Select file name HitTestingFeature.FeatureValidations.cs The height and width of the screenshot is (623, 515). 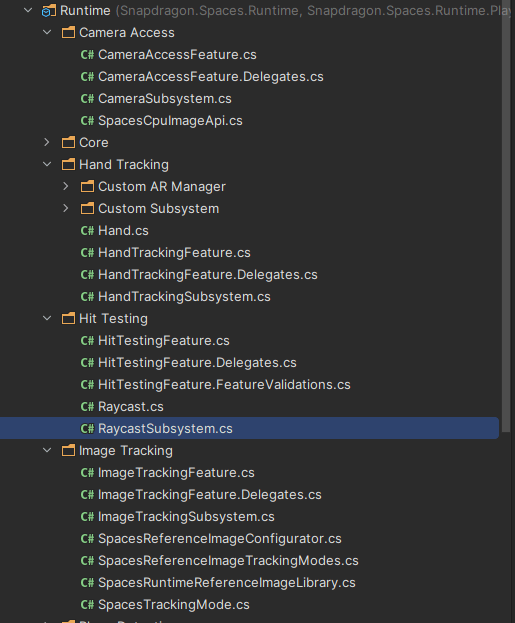(x=224, y=385)
